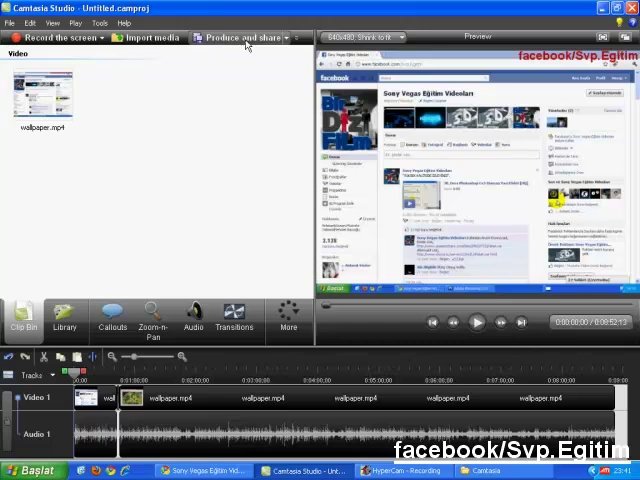The width and height of the screenshot is (640, 480).
Task: Click the Audio 1 waveform
Action: (x=344, y=434)
